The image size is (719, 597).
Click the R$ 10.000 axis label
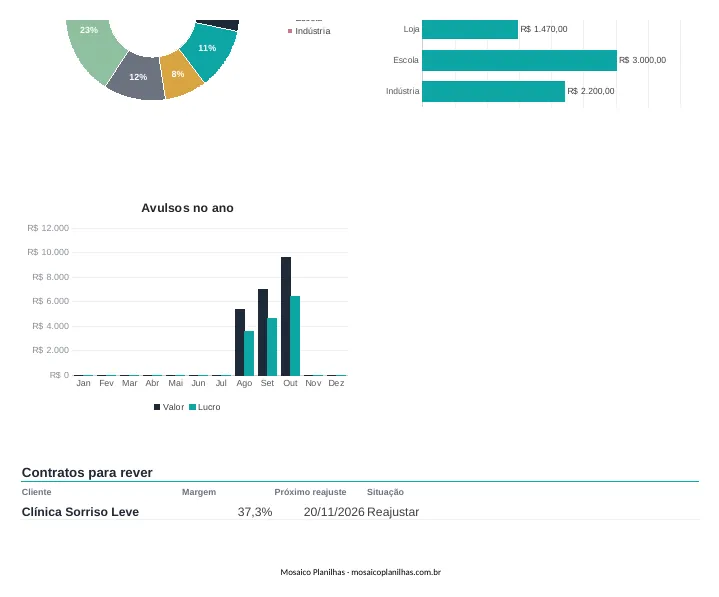(48, 252)
